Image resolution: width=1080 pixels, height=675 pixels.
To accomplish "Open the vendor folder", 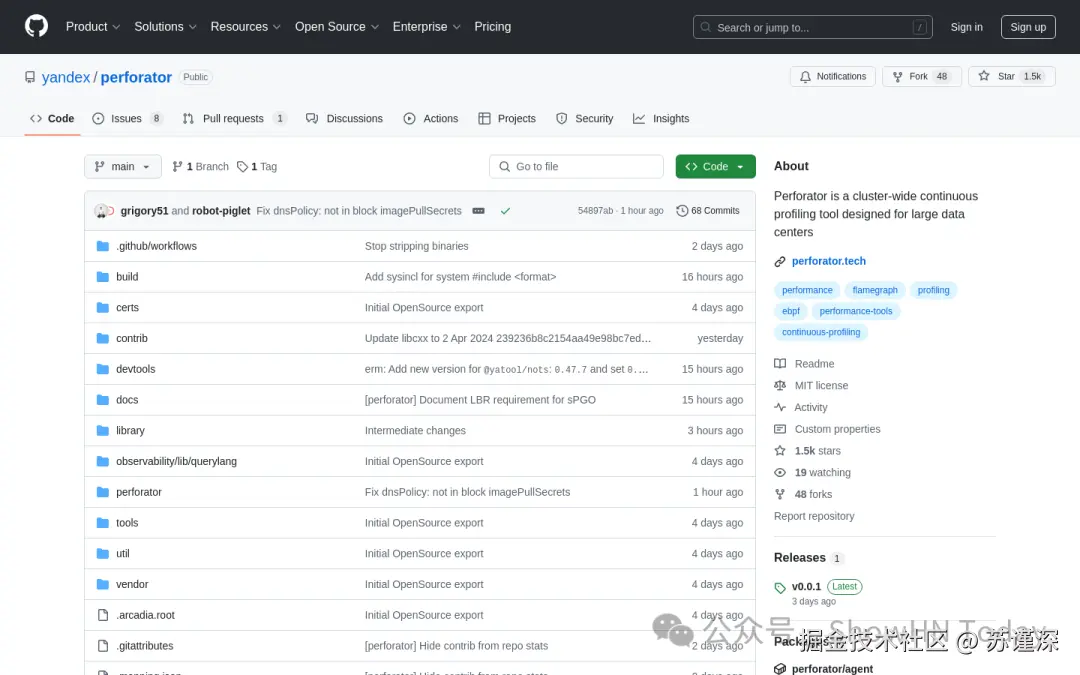I will [x=132, y=584].
